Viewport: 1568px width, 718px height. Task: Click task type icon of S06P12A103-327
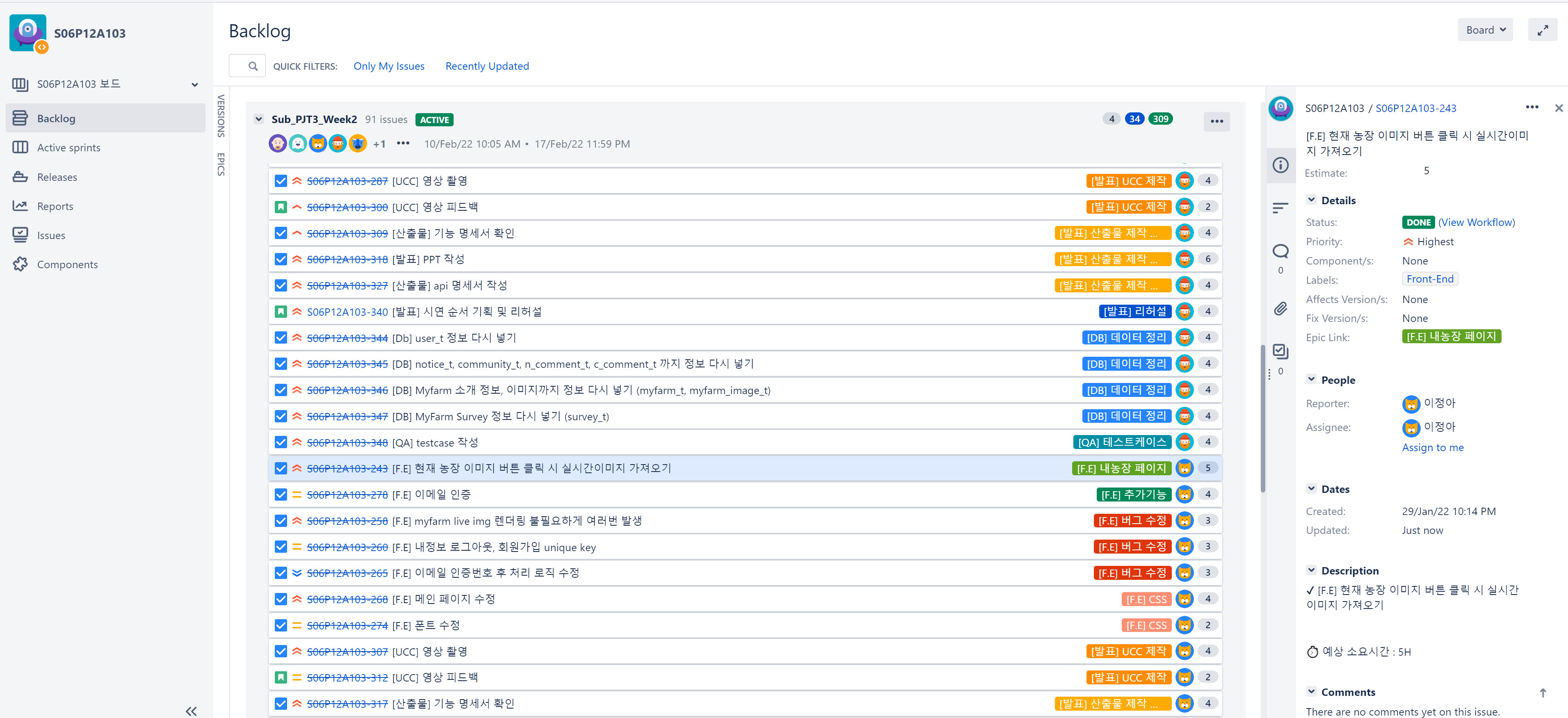pyautogui.click(x=281, y=285)
